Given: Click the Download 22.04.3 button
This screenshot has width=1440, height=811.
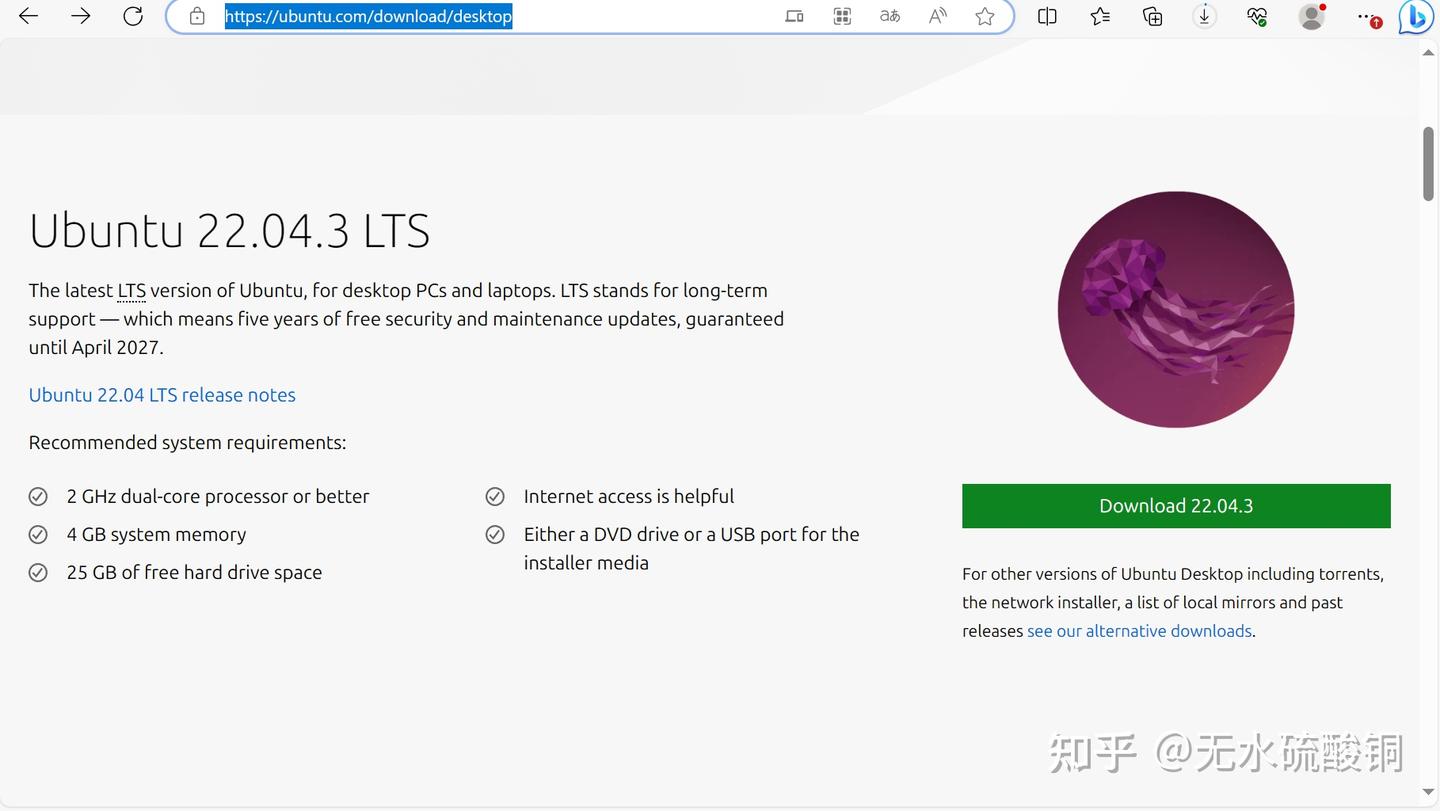Looking at the screenshot, I should (1176, 506).
